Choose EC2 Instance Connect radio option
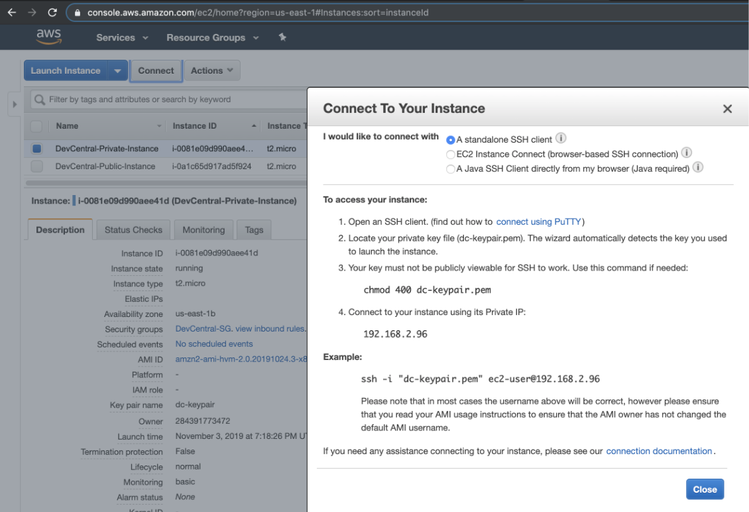The image size is (749, 512). (451, 154)
